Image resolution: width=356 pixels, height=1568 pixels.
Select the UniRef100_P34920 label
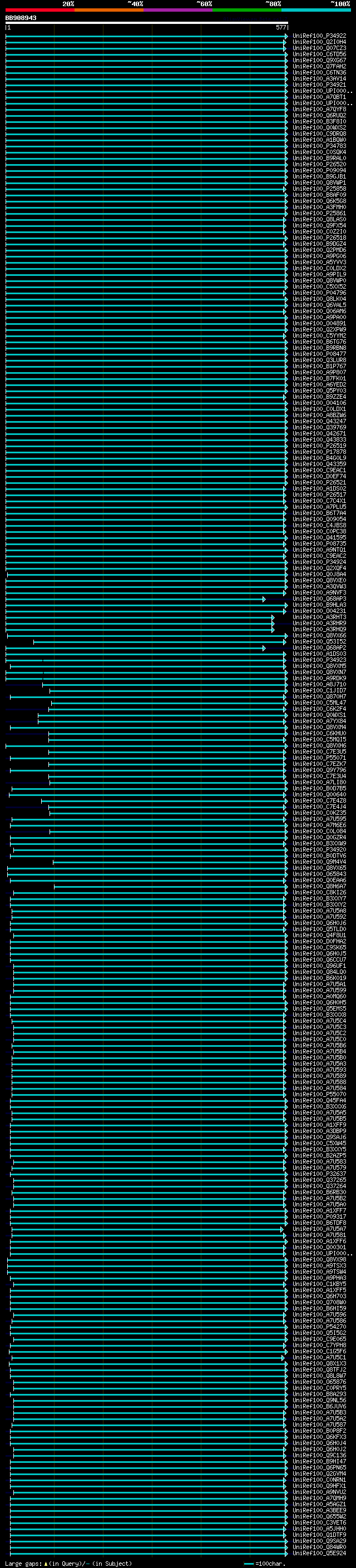pos(319,850)
